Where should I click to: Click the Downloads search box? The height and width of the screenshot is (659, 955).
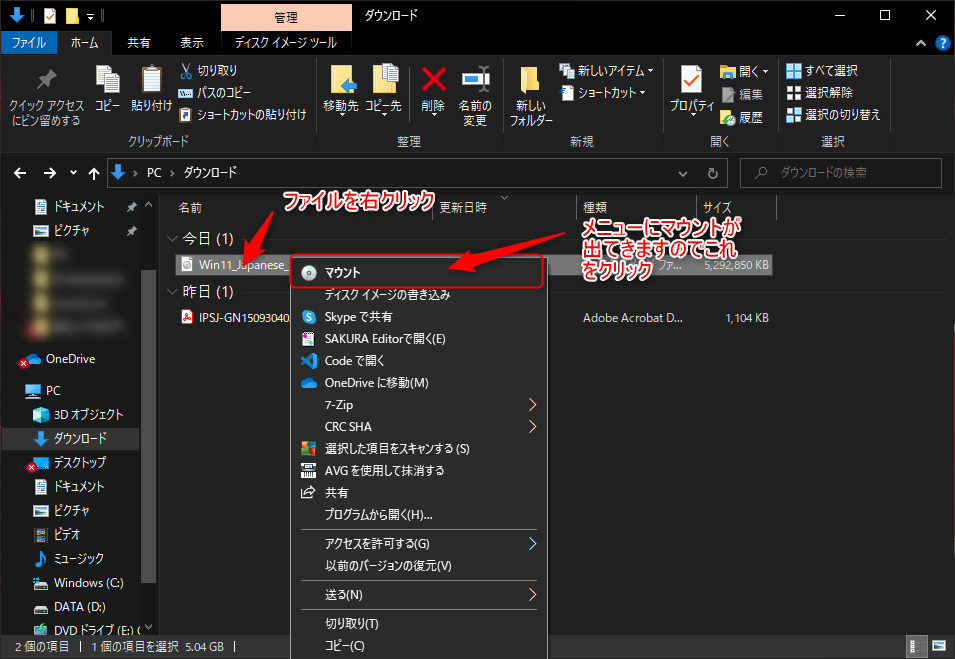pos(840,173)
